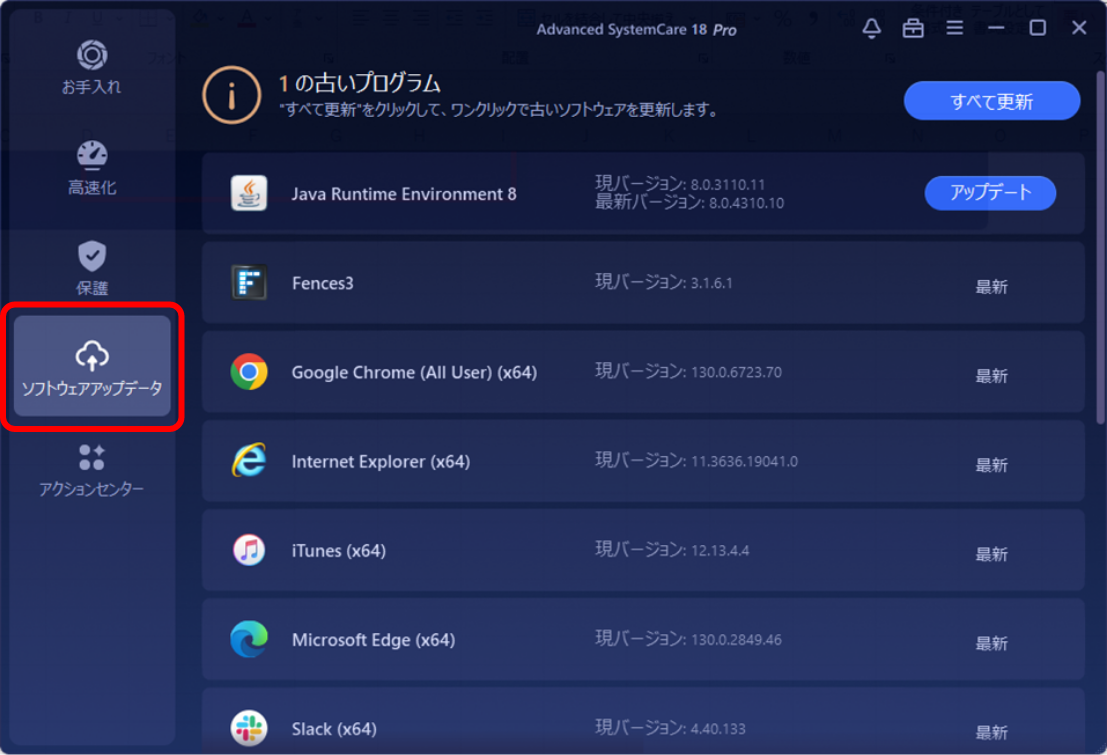Click アップデート for Java Runtime Environment
Image resolution: width=1107 pixels, height=755 pixels.
pyautogui.click(x=990, y=193)
